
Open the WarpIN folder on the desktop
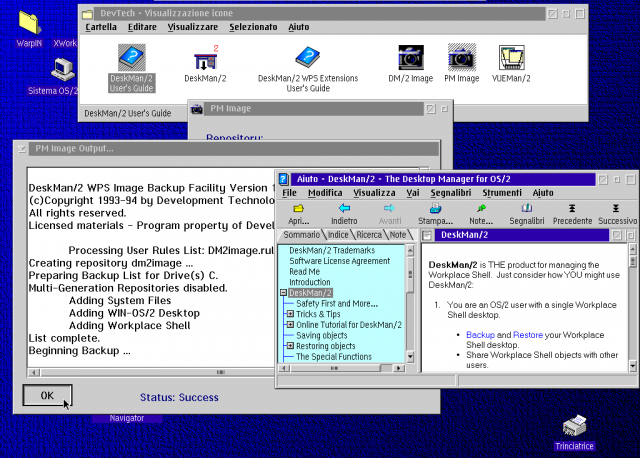[x=30, y=23]
